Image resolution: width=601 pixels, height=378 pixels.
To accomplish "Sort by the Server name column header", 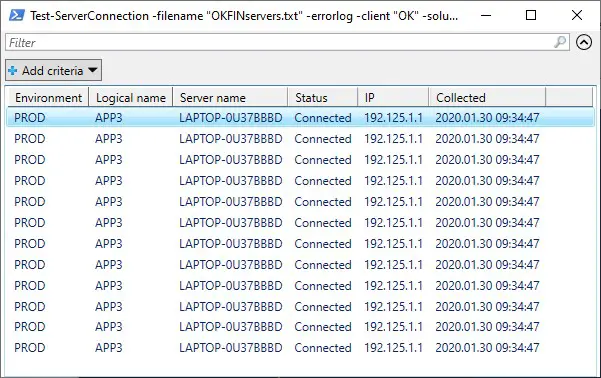I will [x=230, y=98].
